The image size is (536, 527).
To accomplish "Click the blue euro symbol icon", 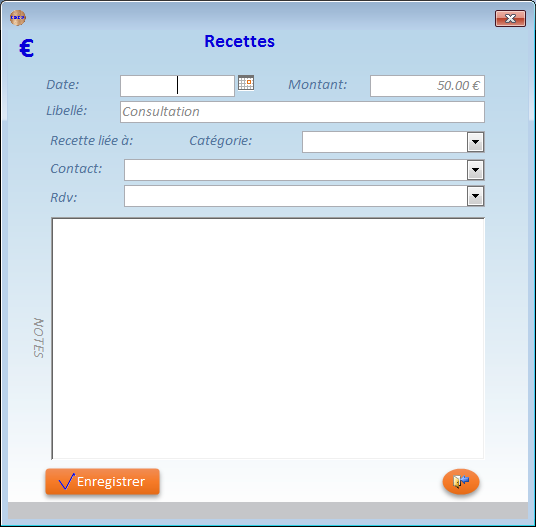I will 26,48.
